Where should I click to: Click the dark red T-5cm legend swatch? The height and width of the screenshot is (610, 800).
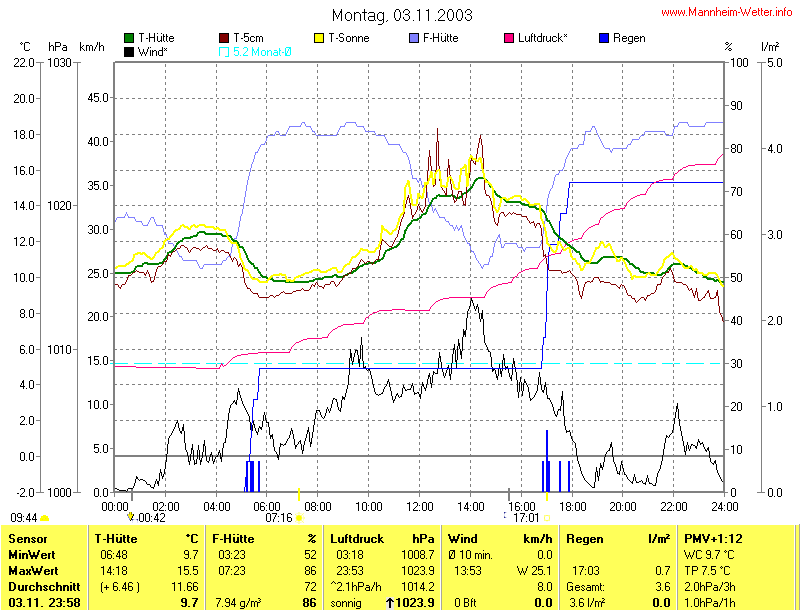tap(224, 38)
